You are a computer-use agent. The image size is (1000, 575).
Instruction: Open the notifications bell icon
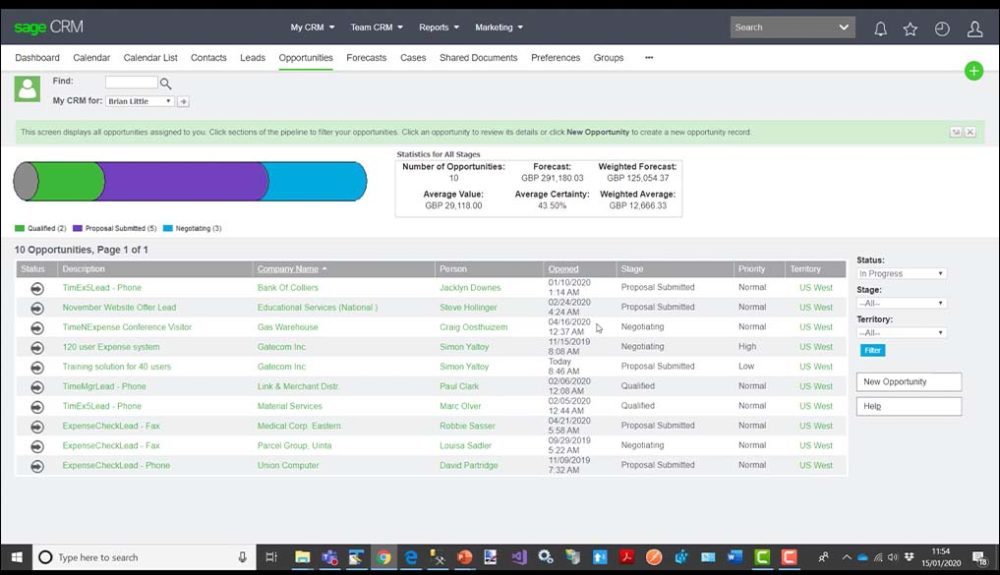coord(880,29)
